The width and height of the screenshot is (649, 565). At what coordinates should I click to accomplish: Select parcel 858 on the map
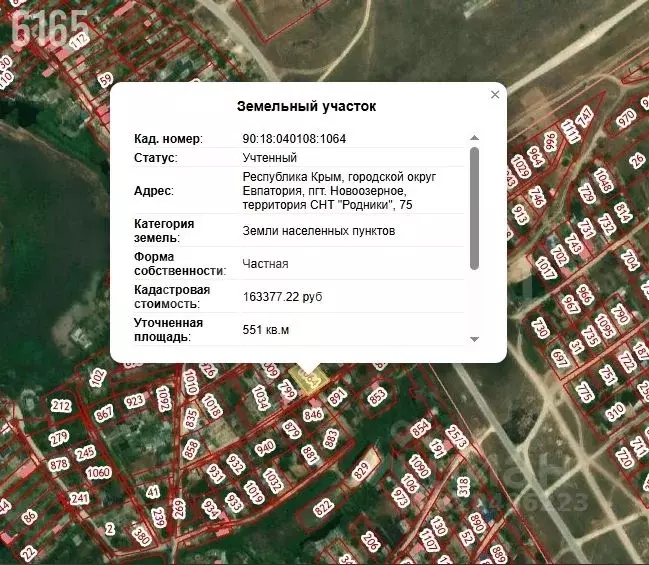pos(191,449)
